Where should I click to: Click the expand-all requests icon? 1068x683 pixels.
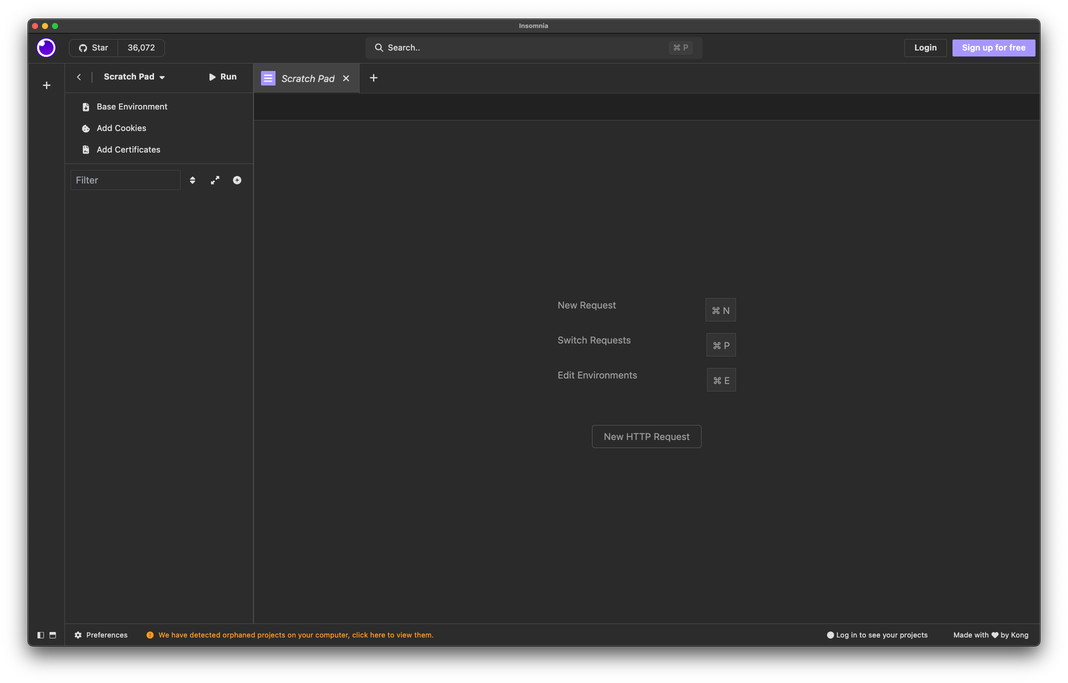coord(215,180)
